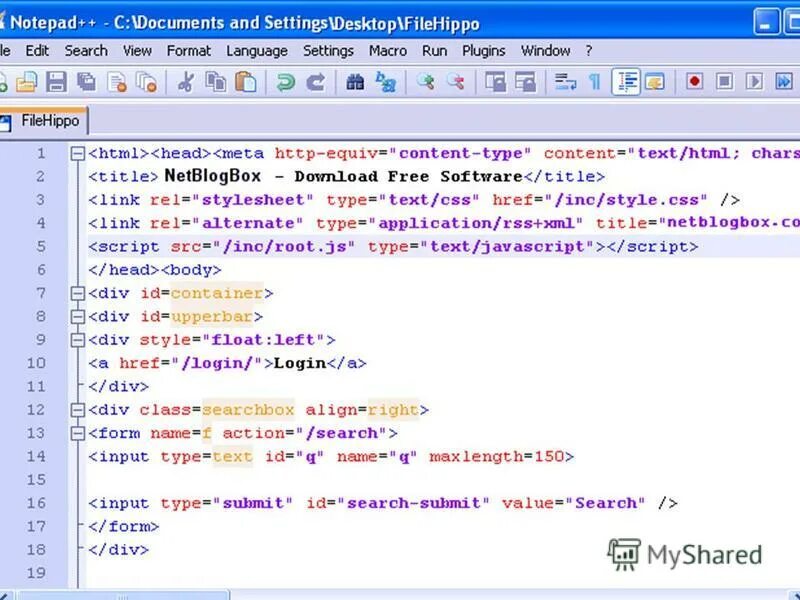Viewport: 800px width, 600px height.
Task: Click line number 15 in the margin
Action: [36, 480]
